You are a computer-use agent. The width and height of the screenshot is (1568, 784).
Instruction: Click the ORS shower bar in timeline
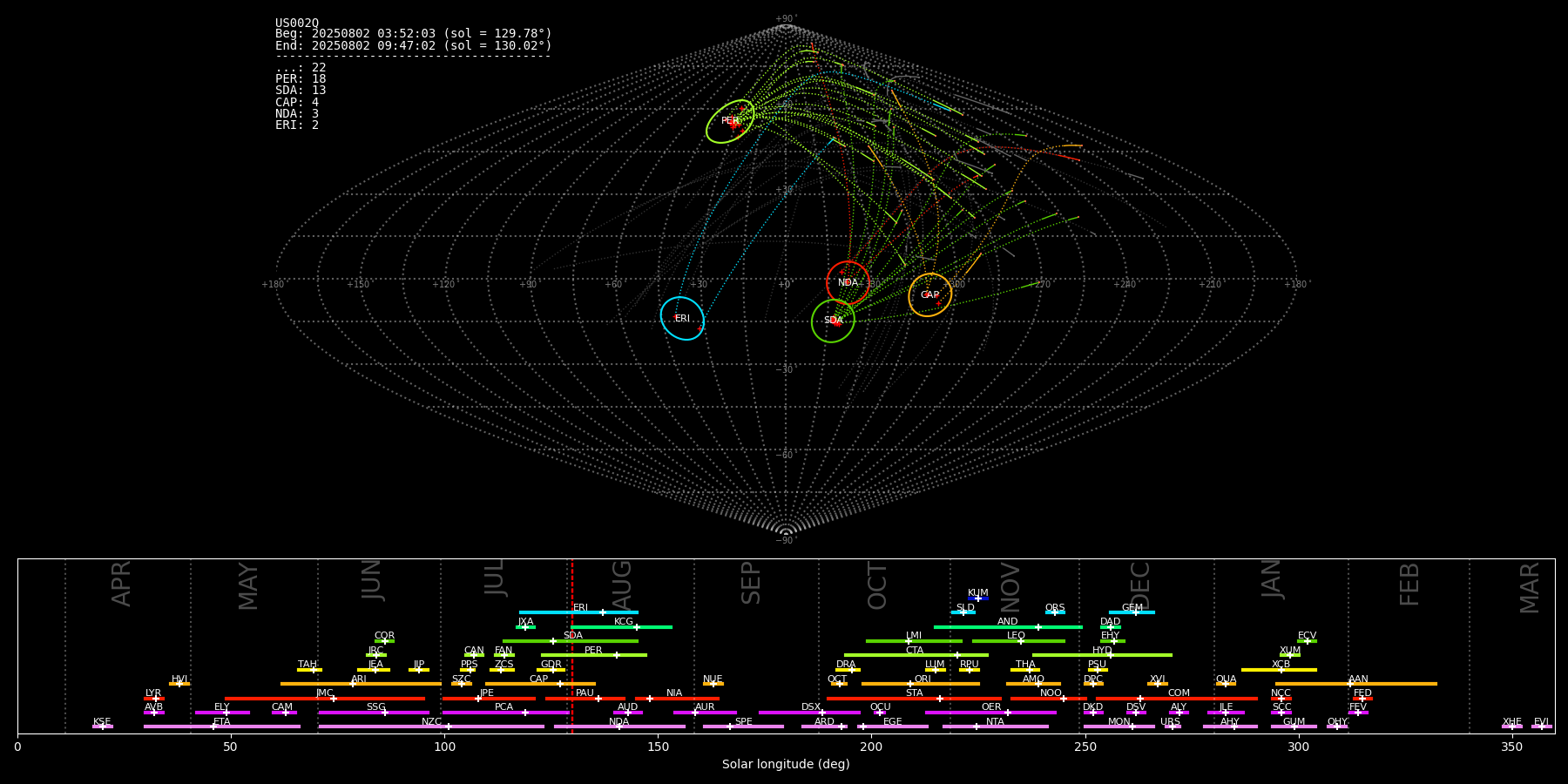pyautogui.click(x=1055, y=612)
